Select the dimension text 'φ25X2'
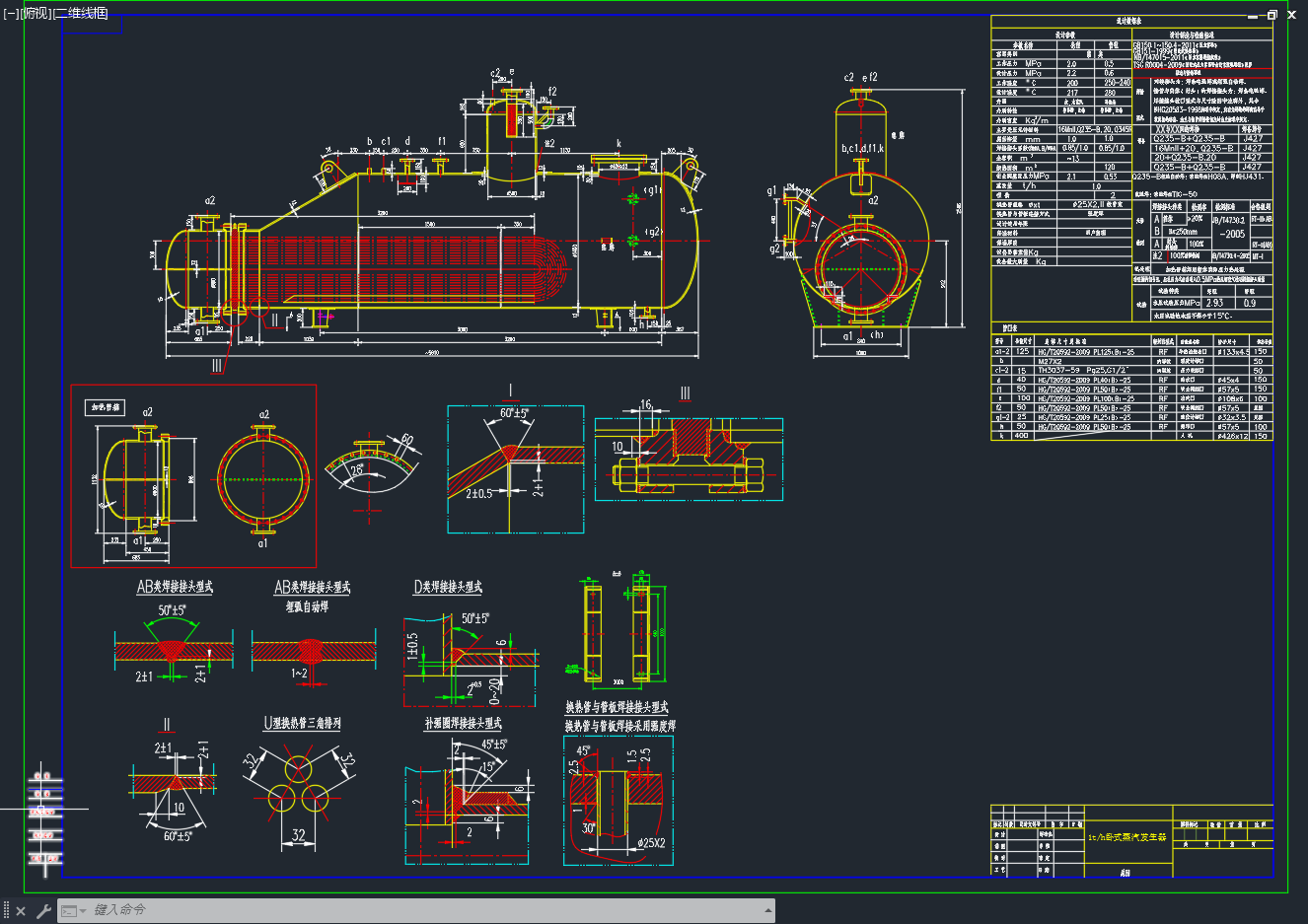1308x924 pixels. pos(651,843)
